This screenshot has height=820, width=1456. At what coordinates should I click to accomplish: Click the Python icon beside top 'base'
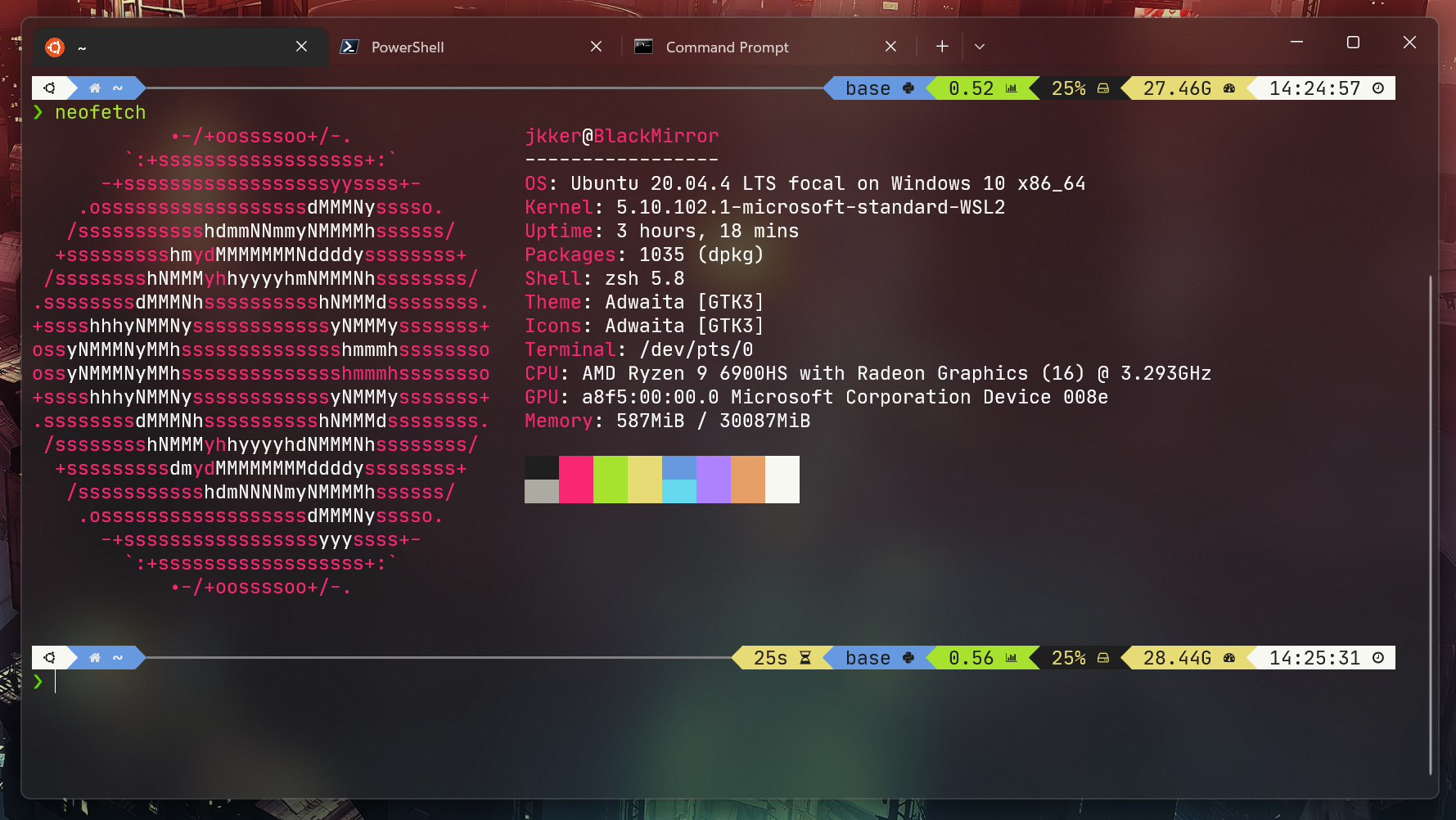point(908,88)
